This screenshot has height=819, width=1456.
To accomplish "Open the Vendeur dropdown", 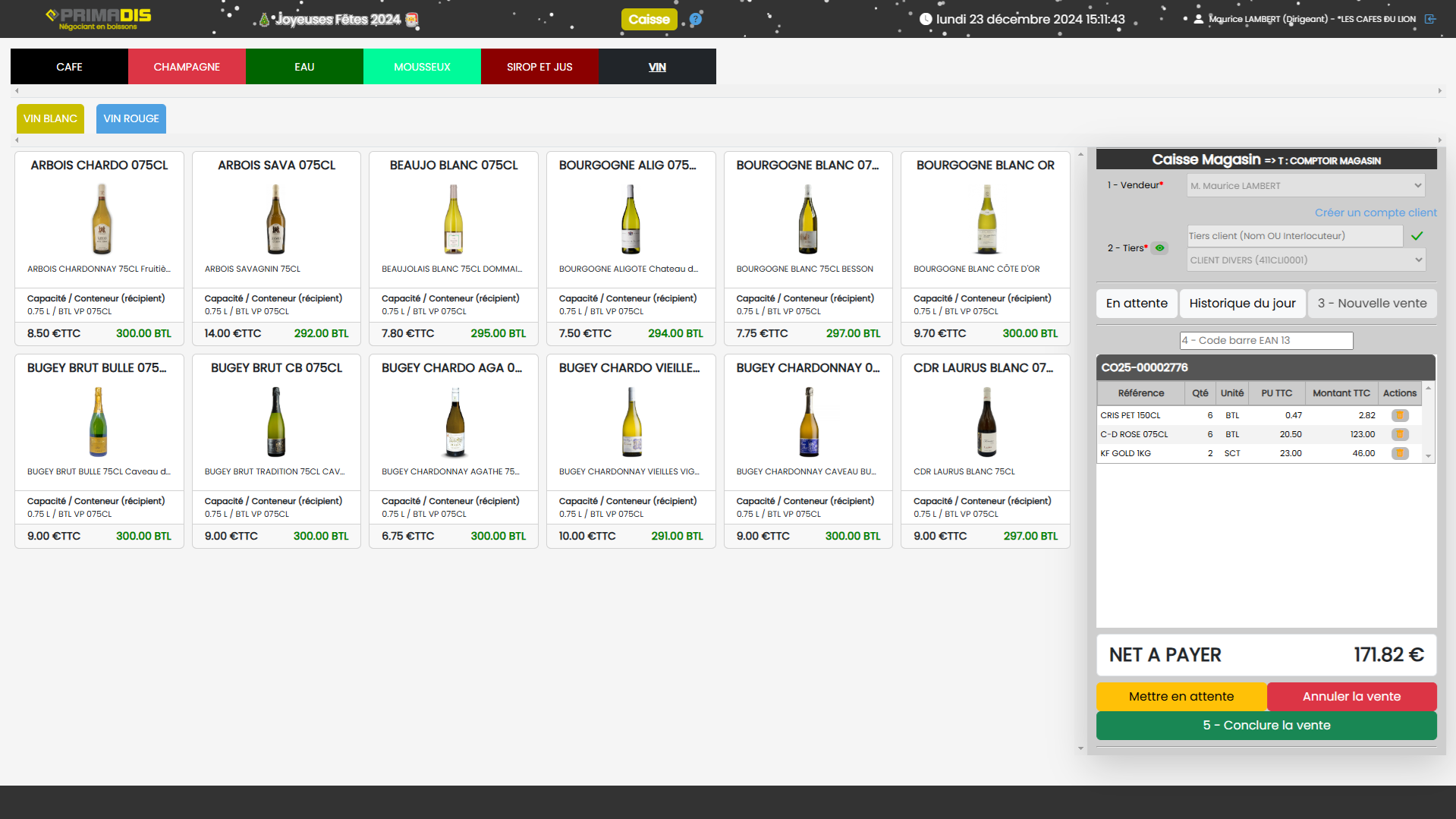I will [x=1306, y=185].
